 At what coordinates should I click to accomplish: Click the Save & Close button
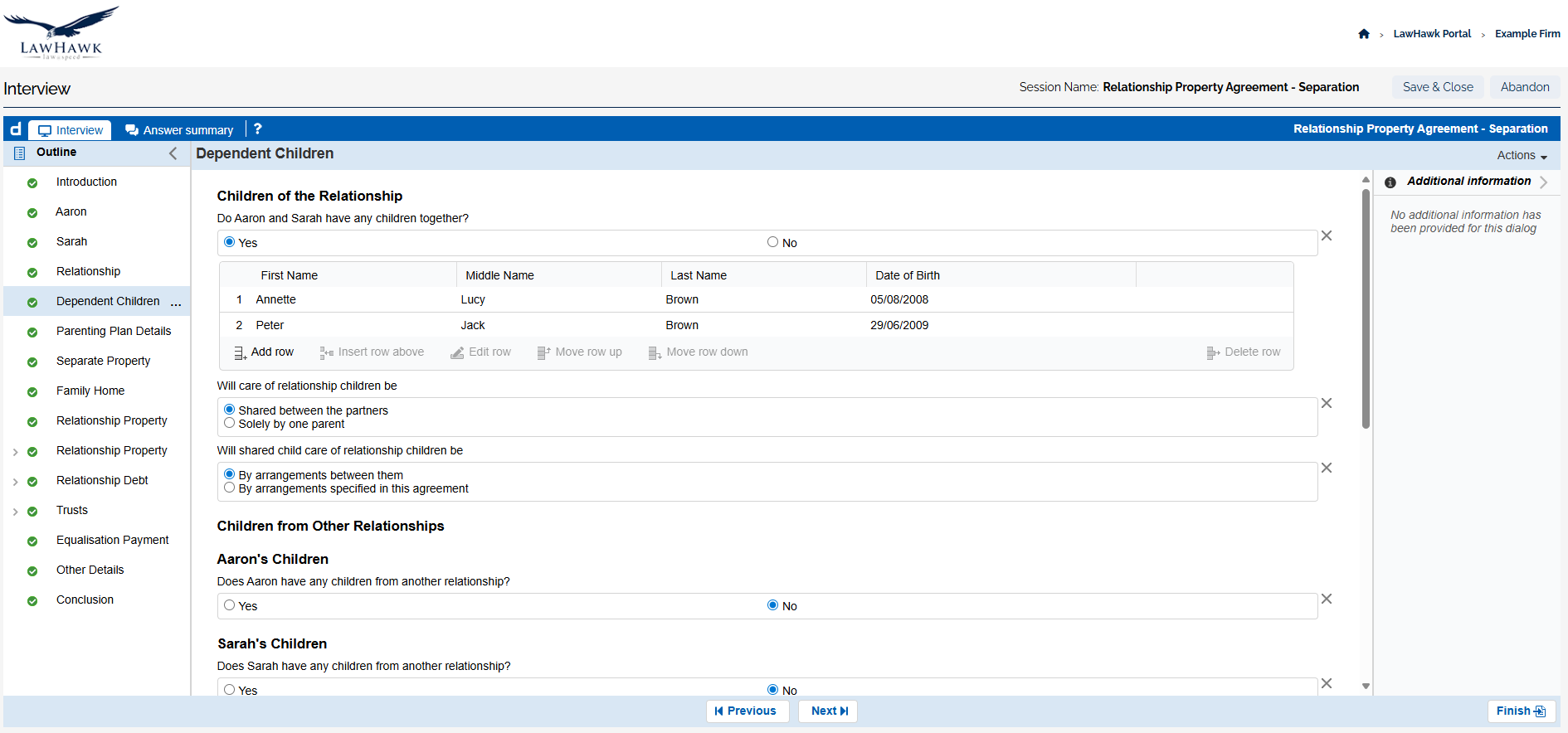click(x=1437, y=87)
